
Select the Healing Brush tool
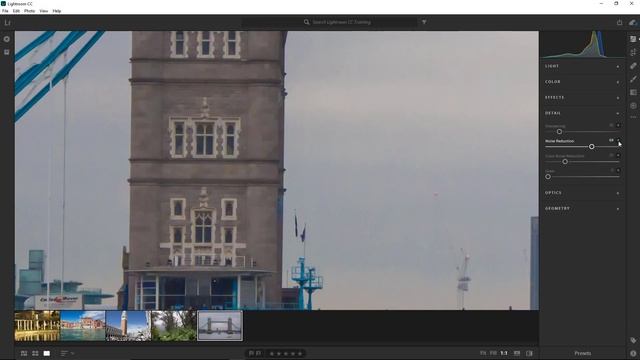coord(633,66)
